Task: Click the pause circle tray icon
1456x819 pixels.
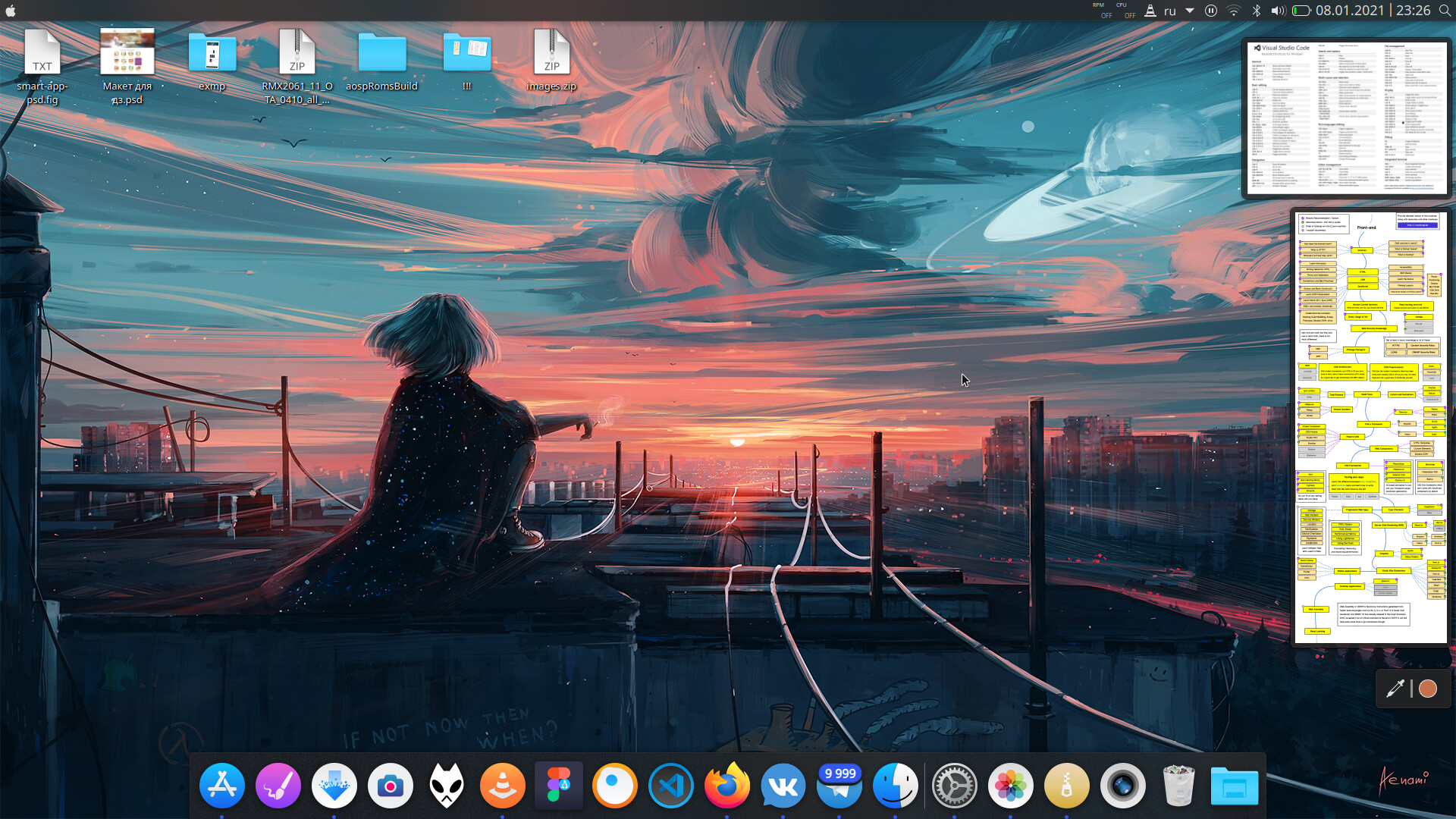Action: (1211, 11)
